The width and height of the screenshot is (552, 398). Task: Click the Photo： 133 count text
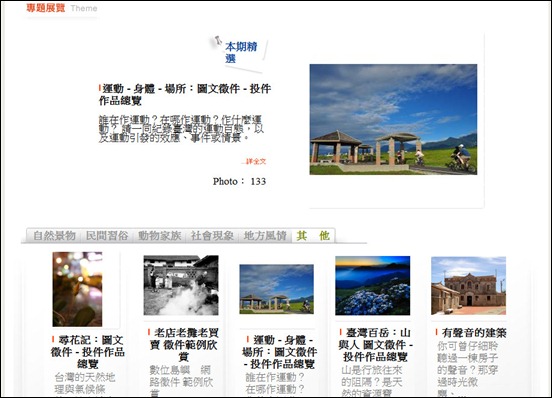[x=239, y=182]
